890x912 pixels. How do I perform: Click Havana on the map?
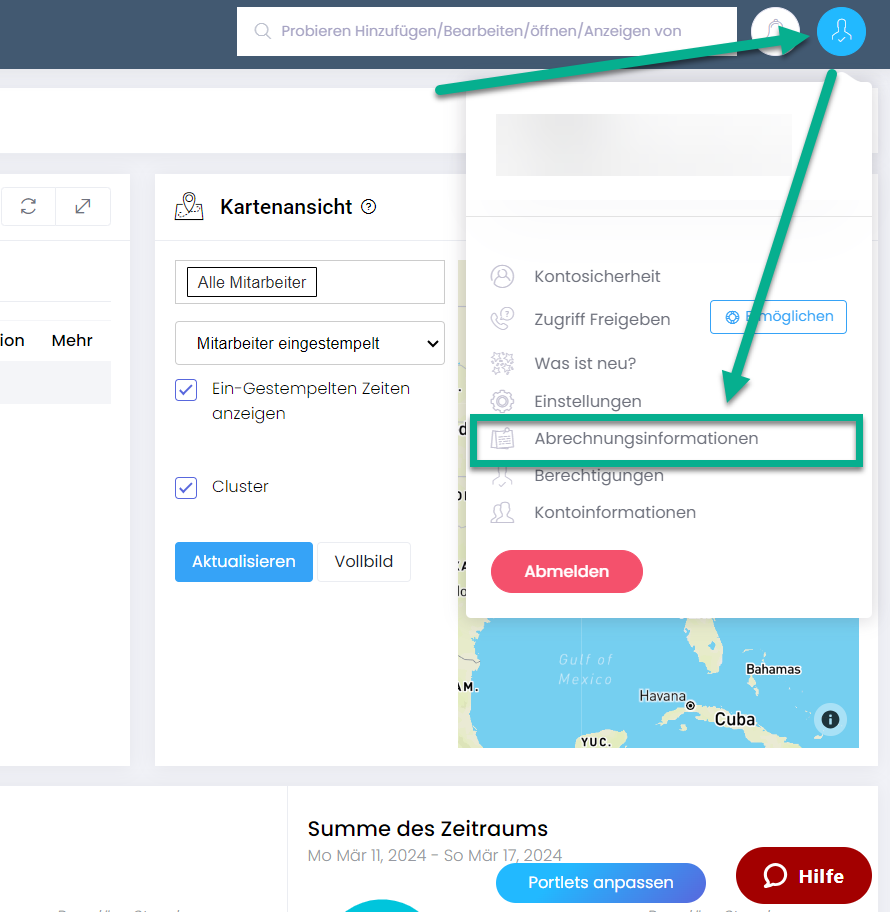tap(662, 696)
